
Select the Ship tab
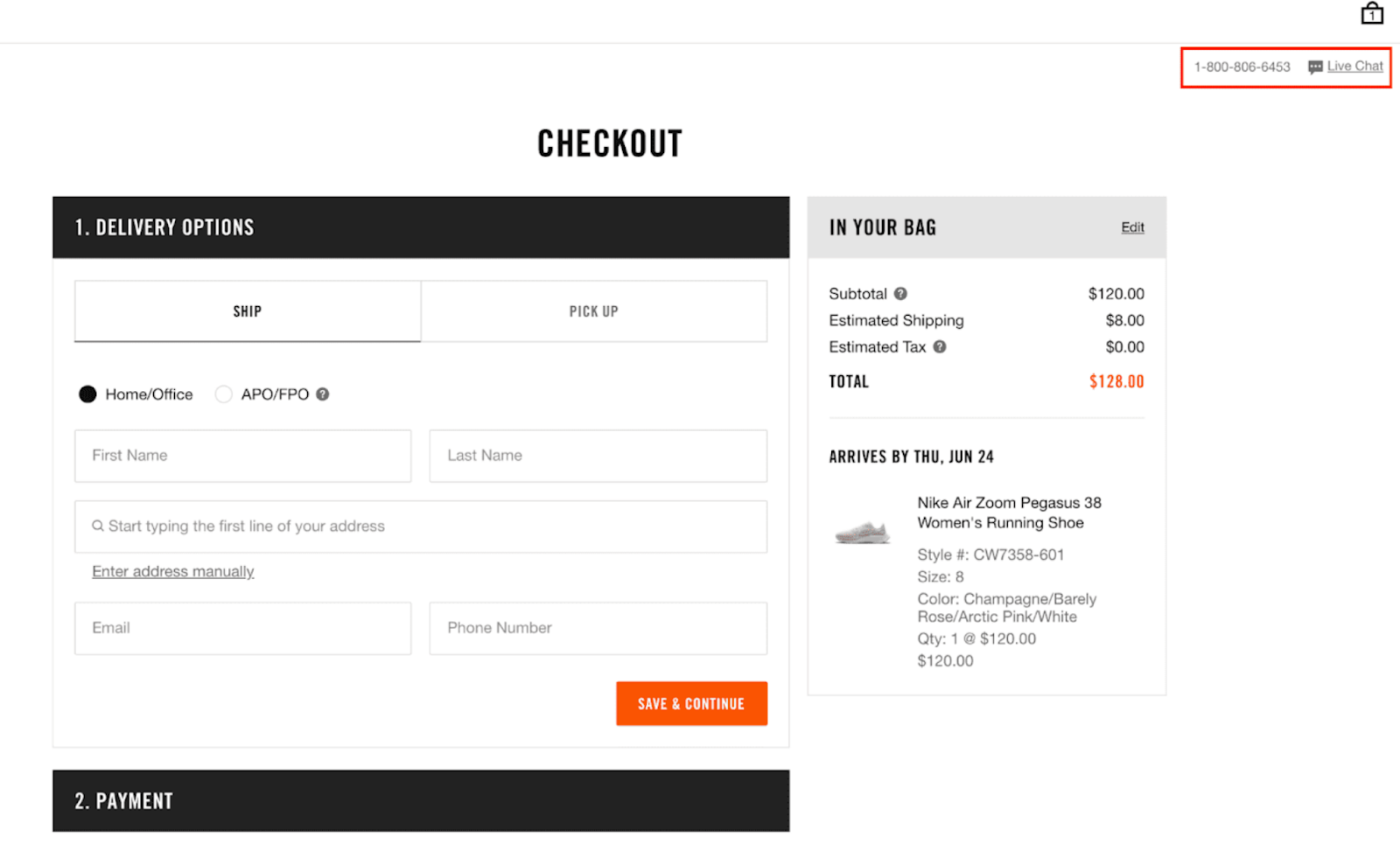pyautogui.click(x=247, y=310)
